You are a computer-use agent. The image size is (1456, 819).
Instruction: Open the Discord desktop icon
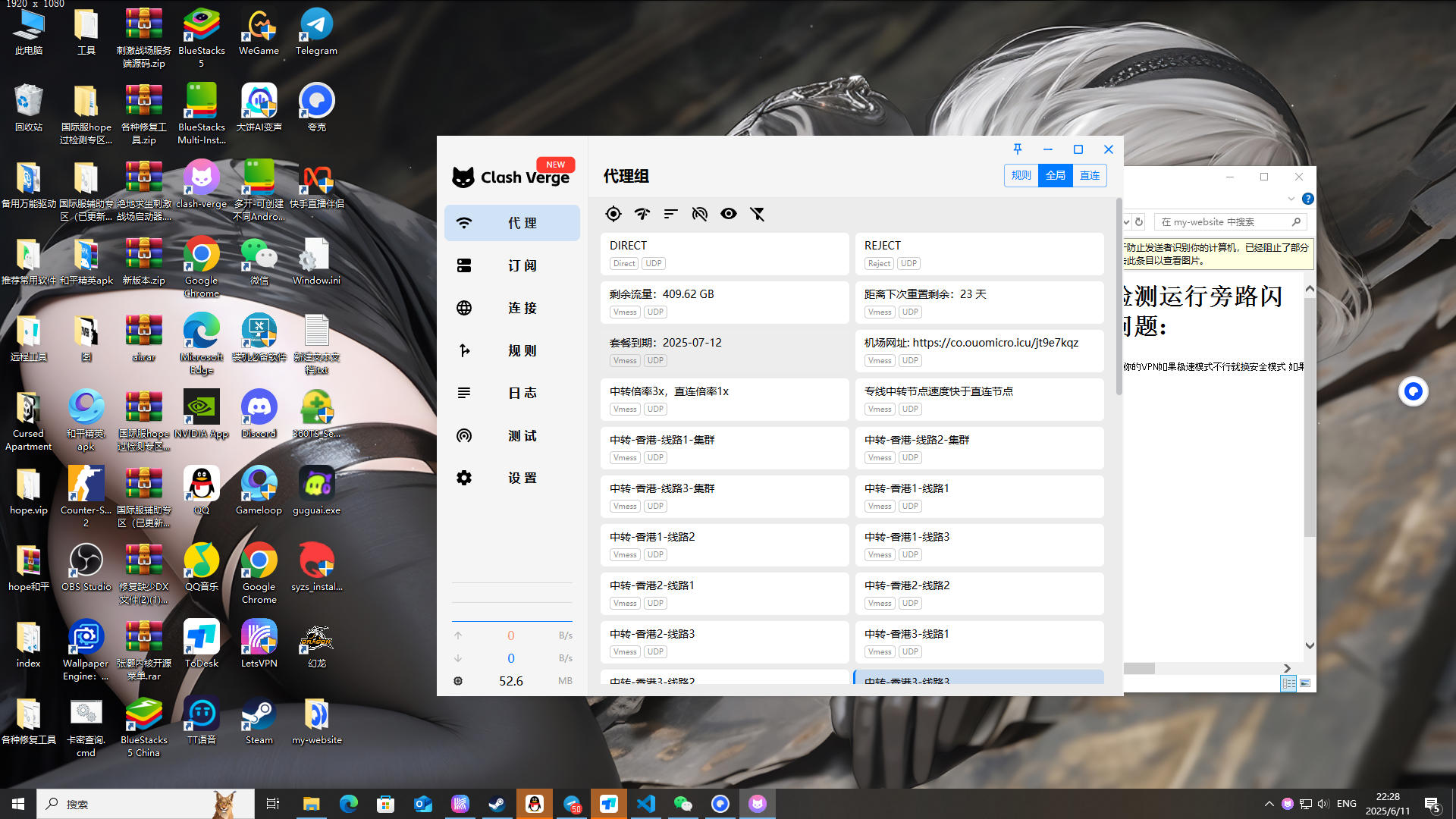click(259, 415)
